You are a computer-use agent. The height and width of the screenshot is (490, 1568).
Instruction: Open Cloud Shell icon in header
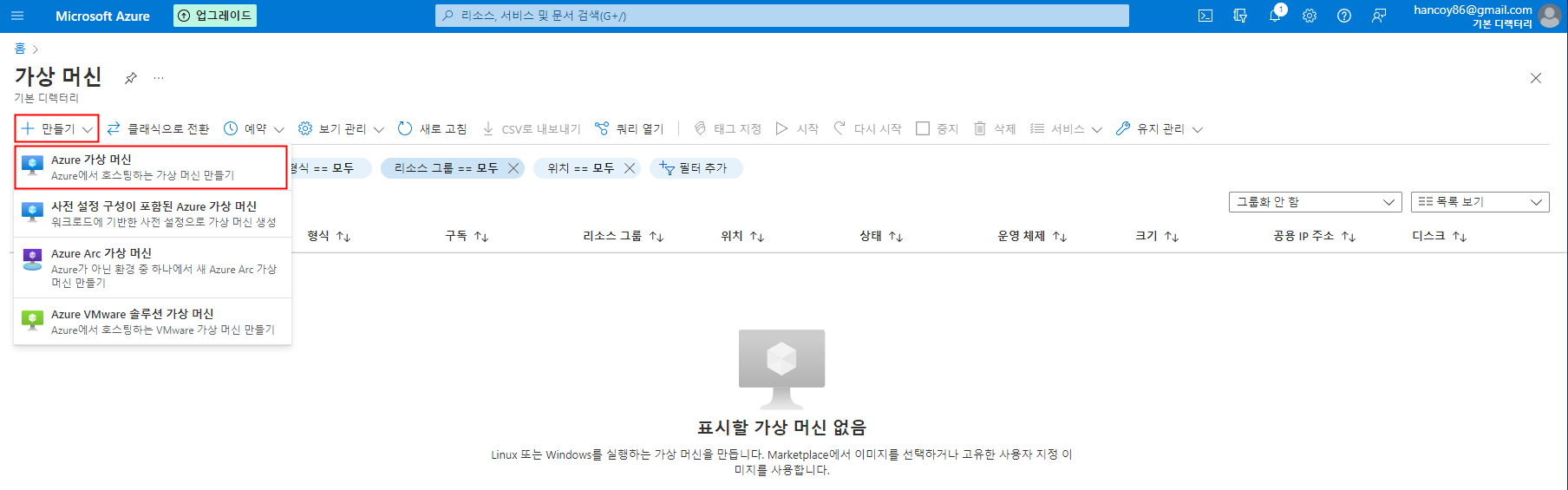[1205, 16]
